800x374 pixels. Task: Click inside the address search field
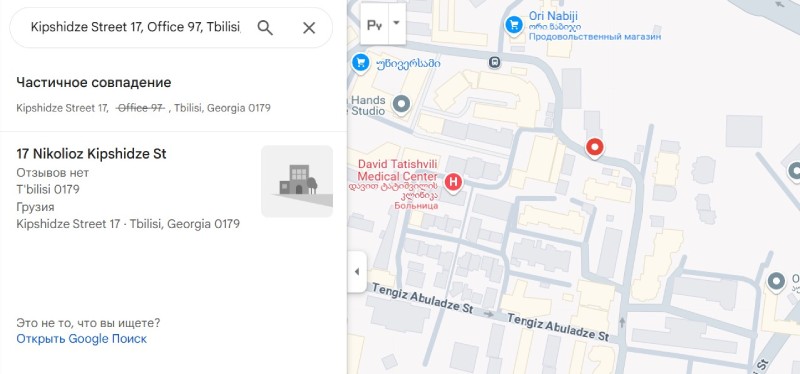(136, 28)
